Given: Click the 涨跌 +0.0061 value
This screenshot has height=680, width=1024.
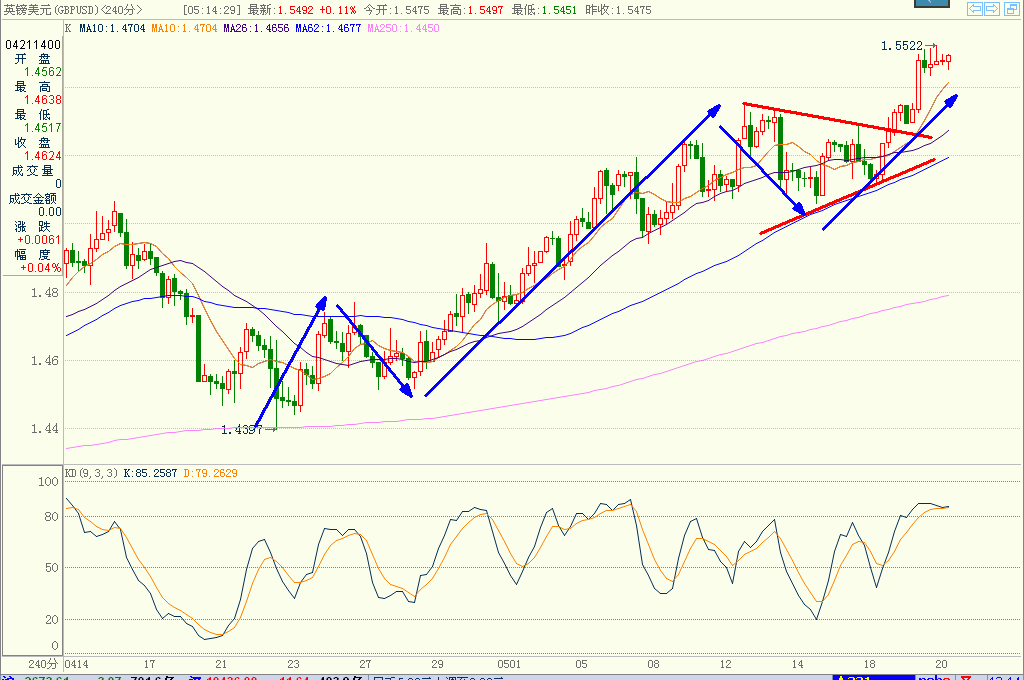Looking at the screenshot, I should click(39, 240).
